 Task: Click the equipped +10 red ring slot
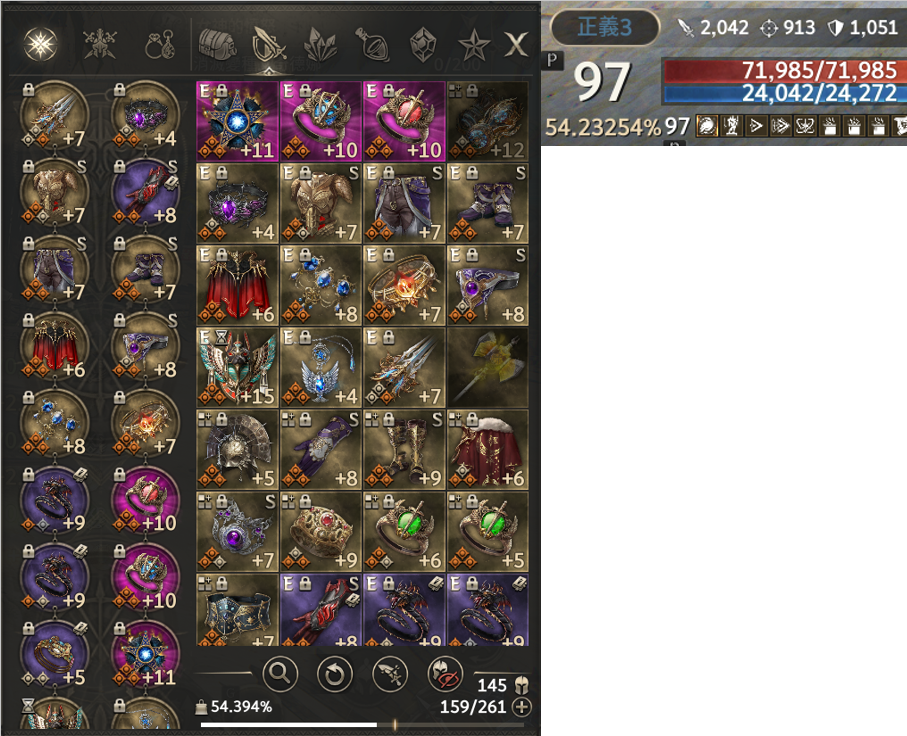point(145,500)
